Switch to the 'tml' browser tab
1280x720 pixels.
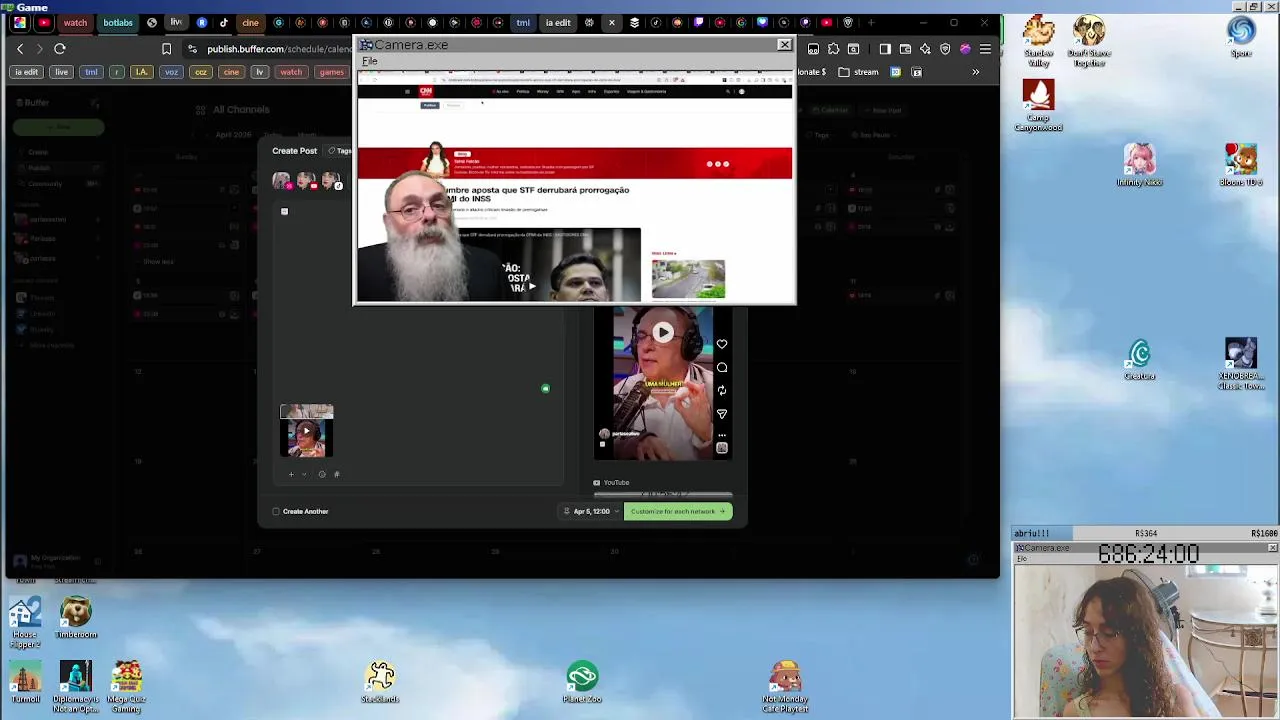click(x=523, y=22)
